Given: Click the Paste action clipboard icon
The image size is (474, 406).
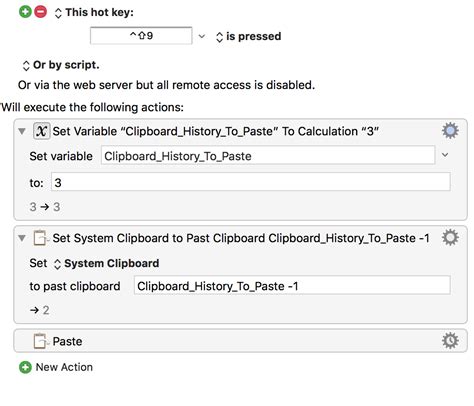Looking at the screenshot, I should coord(40,341).
